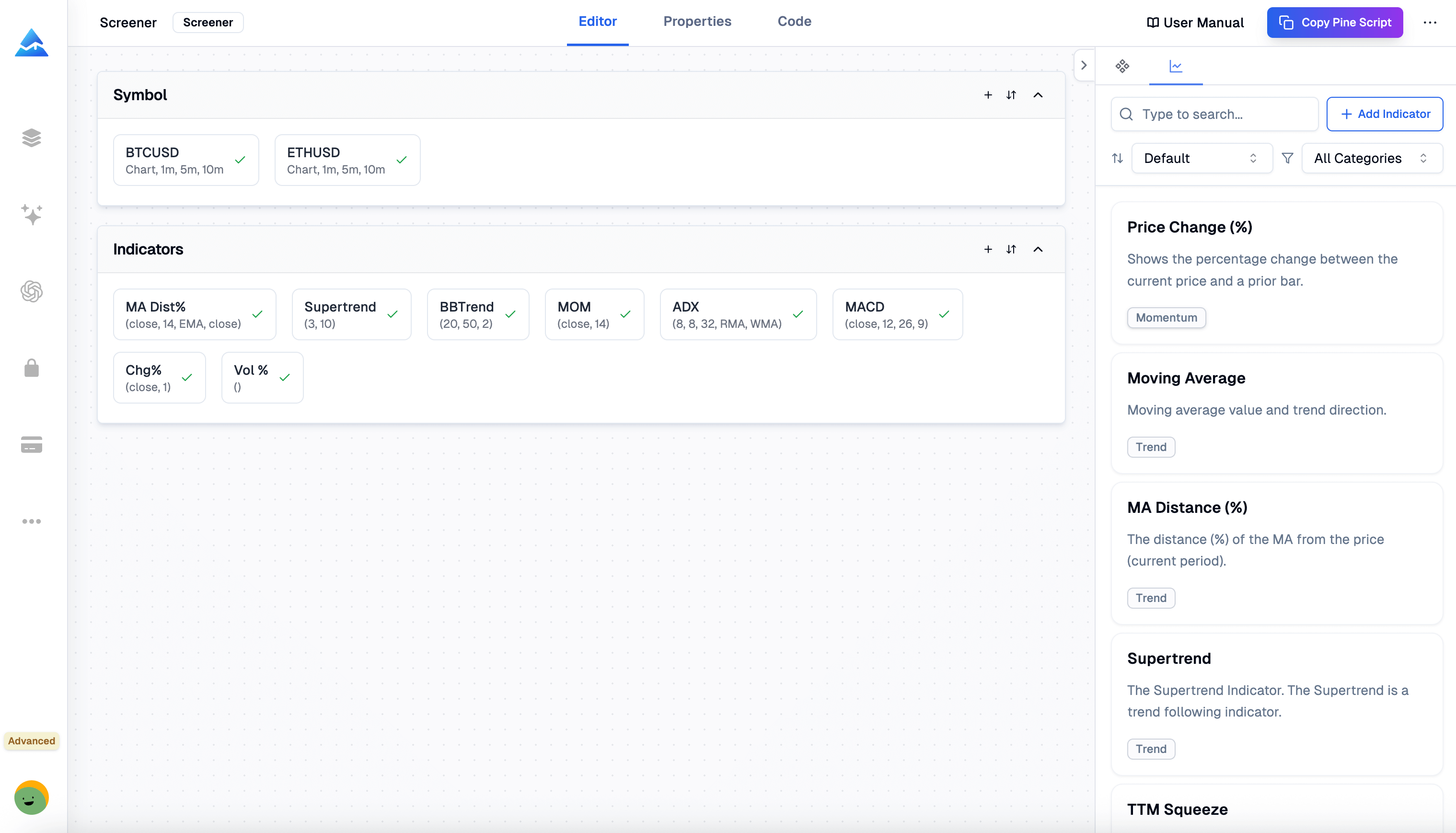Switch to the Properties tab
The height and width of the screenshot is (833, 1456).
coord(697,22)
